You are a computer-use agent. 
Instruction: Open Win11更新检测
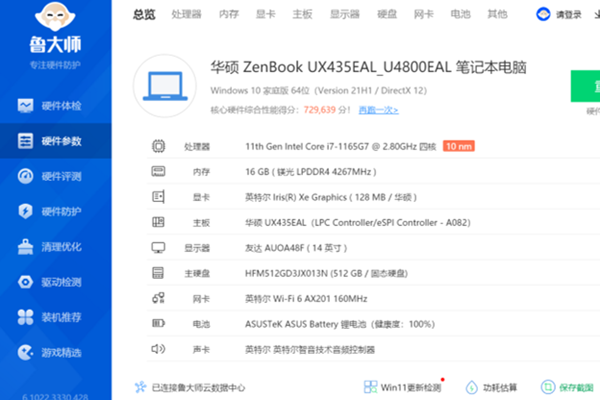tap(411, 388)
